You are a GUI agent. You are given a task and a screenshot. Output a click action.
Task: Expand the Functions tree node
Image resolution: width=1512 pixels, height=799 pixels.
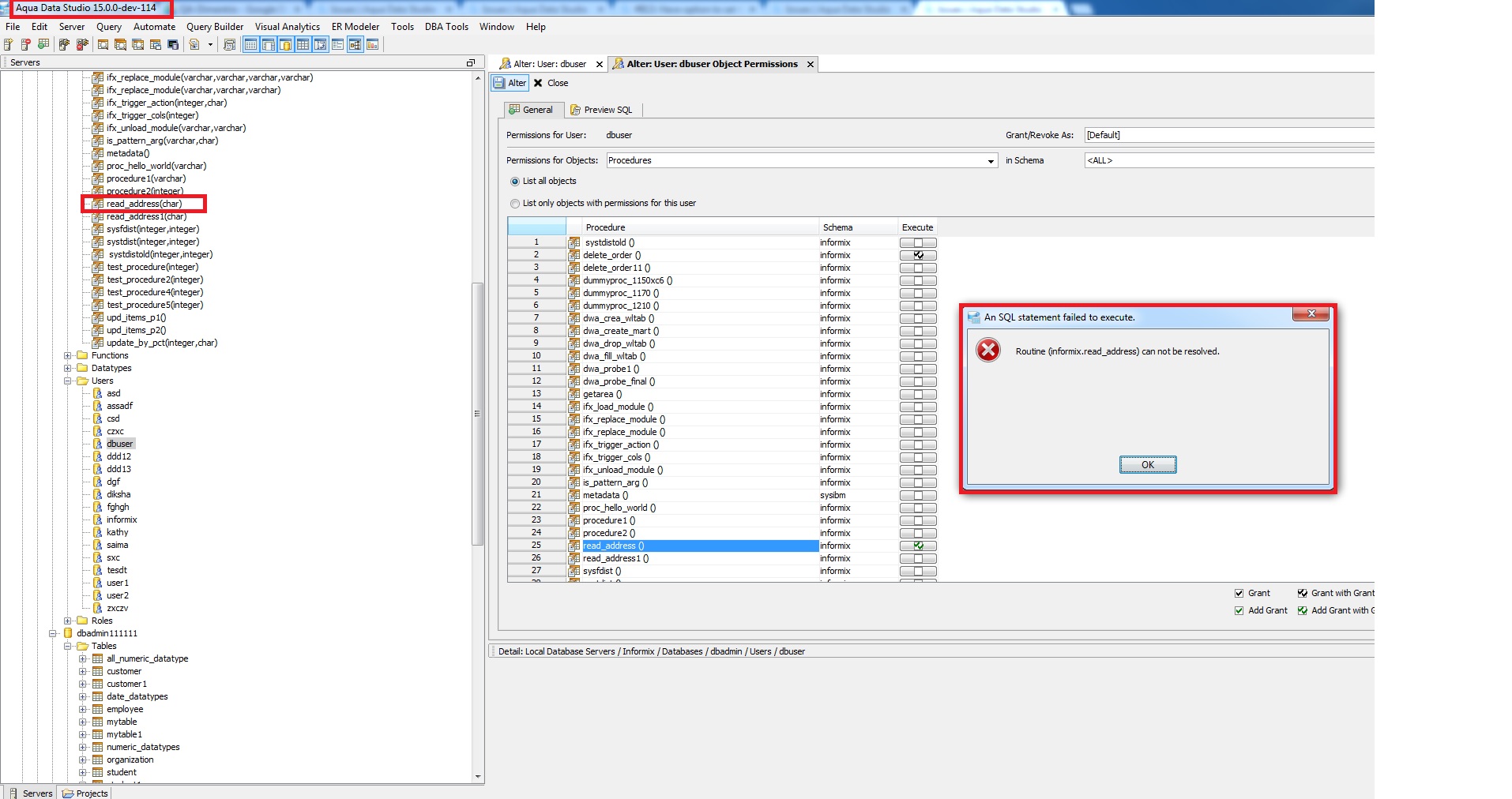pos(68,355)
